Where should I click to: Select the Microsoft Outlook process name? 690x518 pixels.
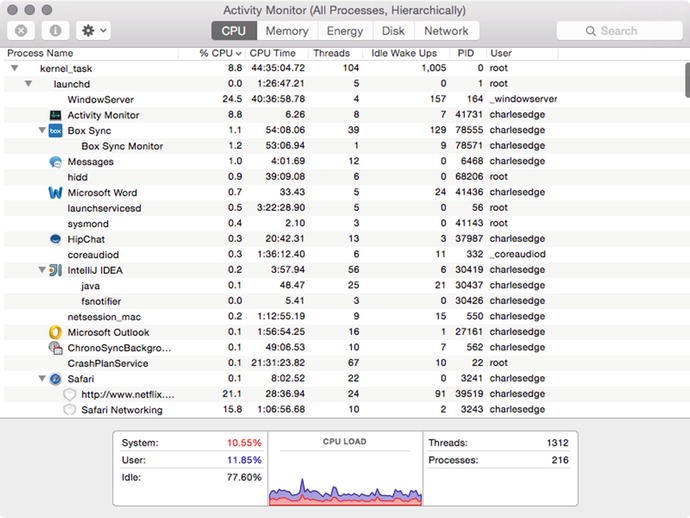pyautogui.click(x=108, y=332)
